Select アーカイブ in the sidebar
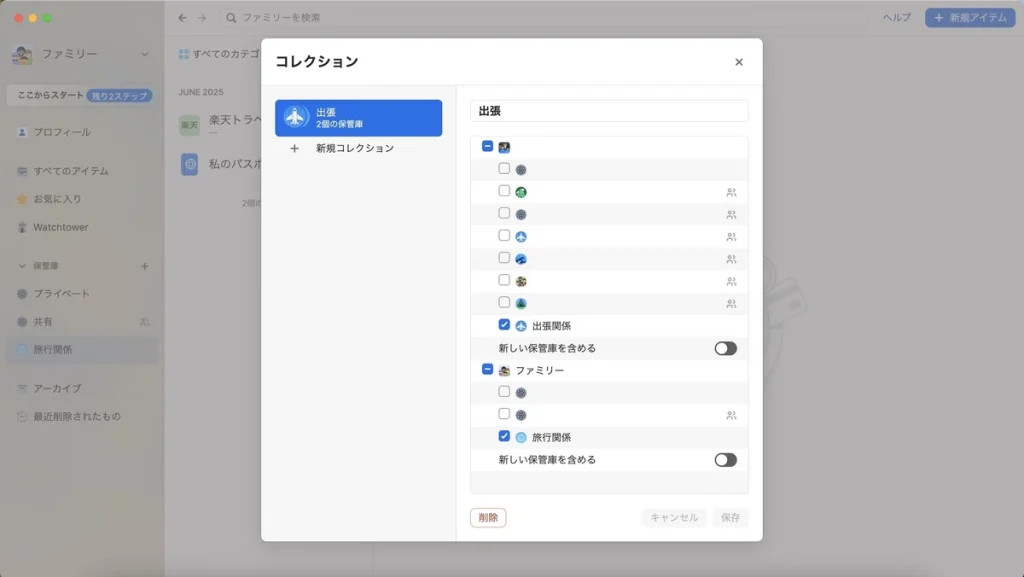The image size is (1024, 577). (x=57, y=388)
